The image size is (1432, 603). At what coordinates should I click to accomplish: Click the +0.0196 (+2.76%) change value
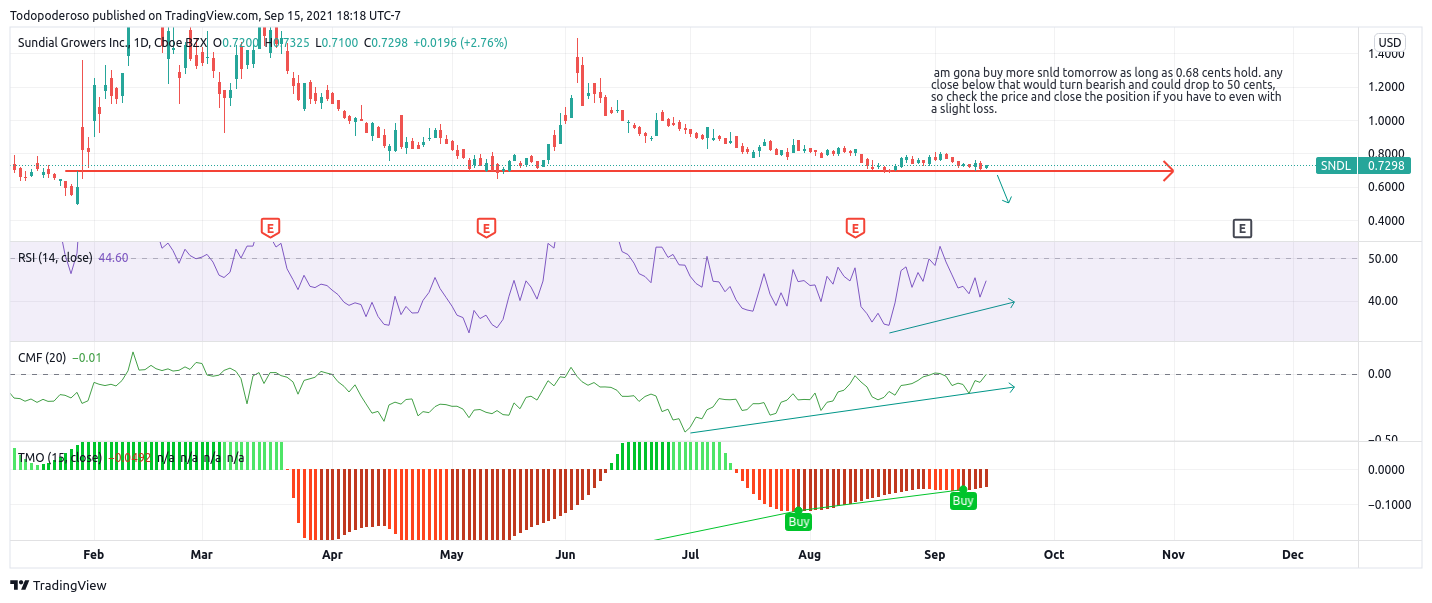click(x=461, y=43)
